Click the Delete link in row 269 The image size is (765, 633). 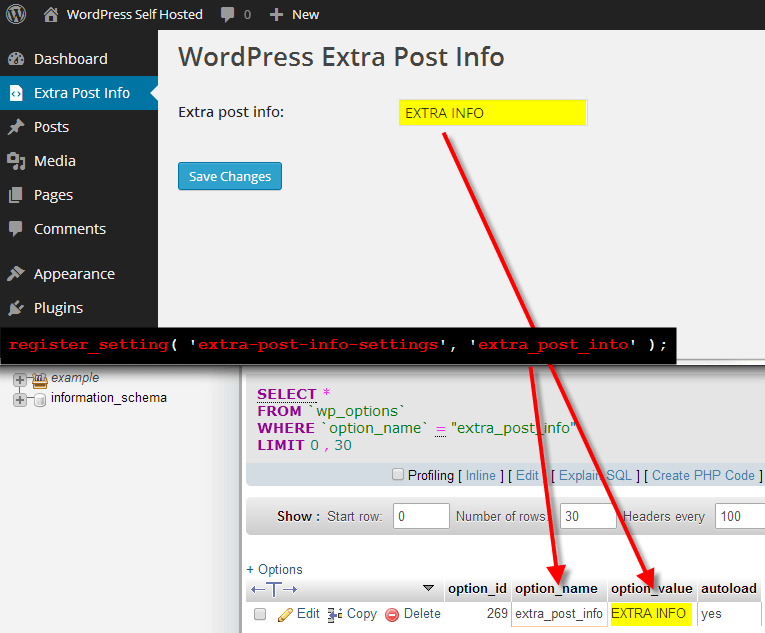click(422, 613)
